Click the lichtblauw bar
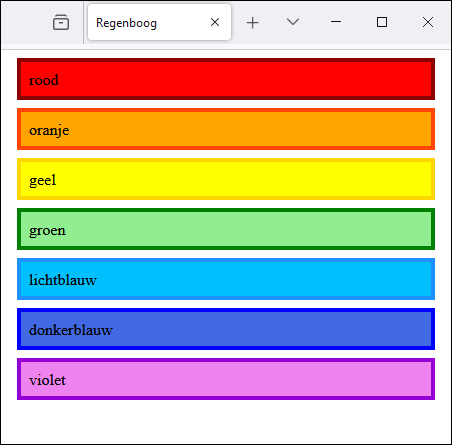The image size is (452, 445). pyautogui.click(x=226, y=279)
